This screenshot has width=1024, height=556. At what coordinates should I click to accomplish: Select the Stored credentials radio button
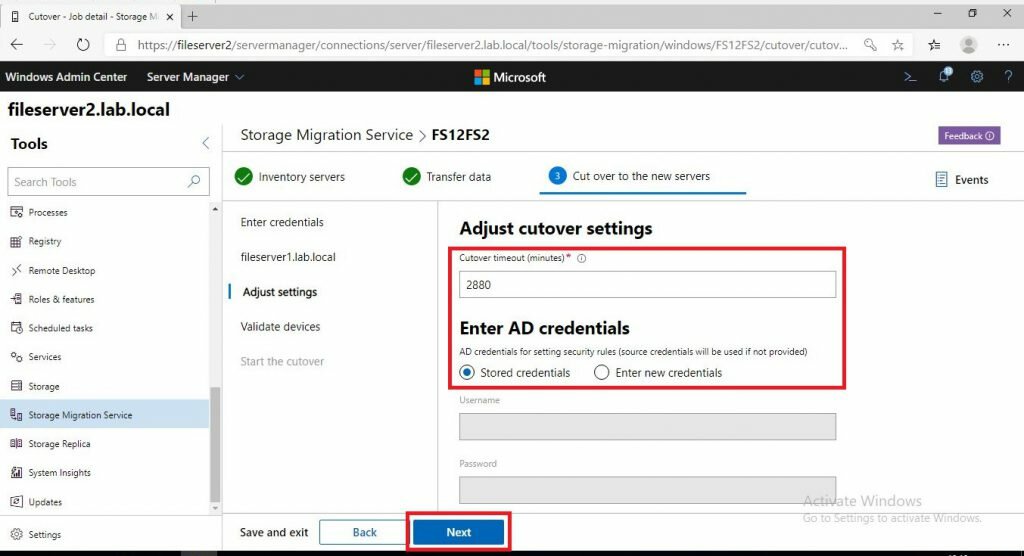tap(467, 372)
